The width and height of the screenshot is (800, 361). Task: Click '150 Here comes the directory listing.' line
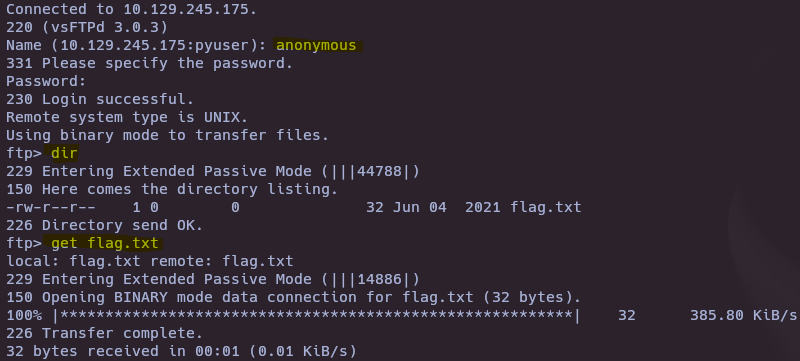pos(172,189)
